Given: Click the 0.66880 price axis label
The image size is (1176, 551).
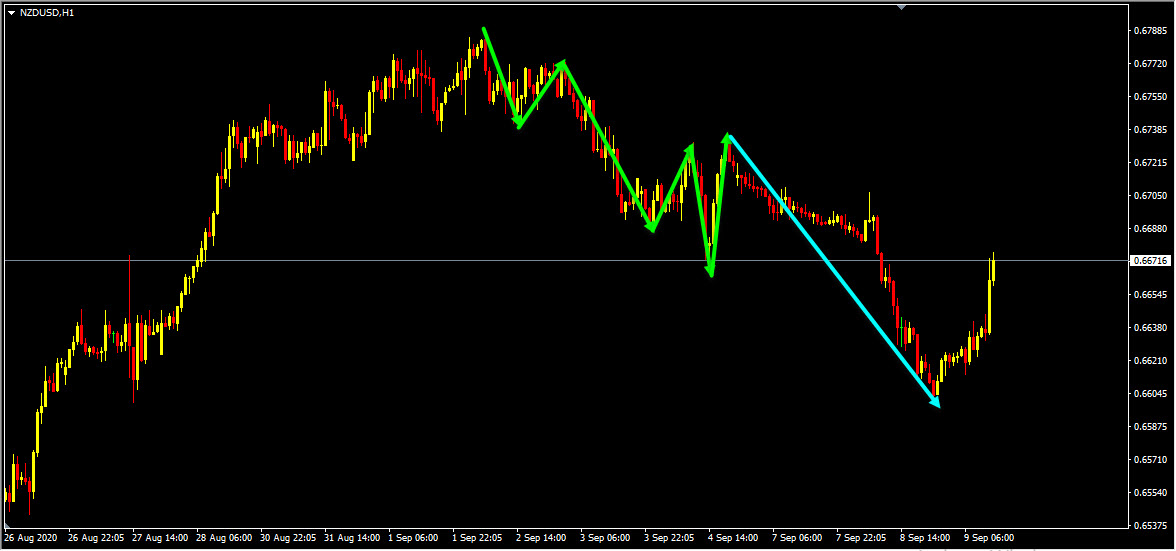Looking at the screenshot, I should tap(1150, 229).
